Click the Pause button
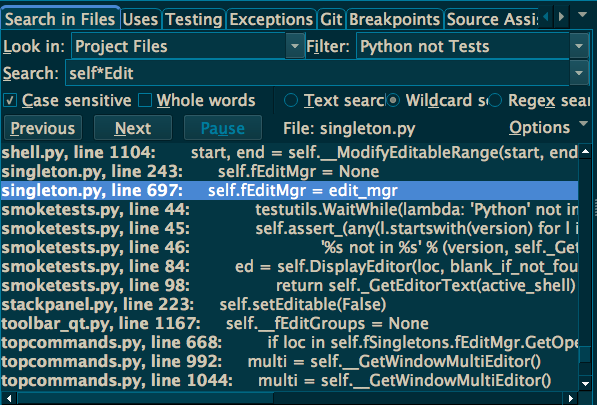 223,128
